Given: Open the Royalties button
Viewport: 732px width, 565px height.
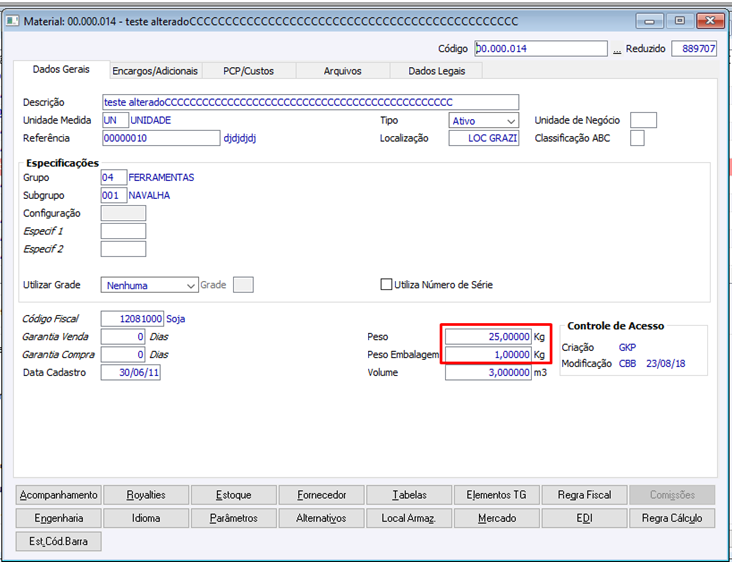Looking at the screenshot, I should coord(146,495).
